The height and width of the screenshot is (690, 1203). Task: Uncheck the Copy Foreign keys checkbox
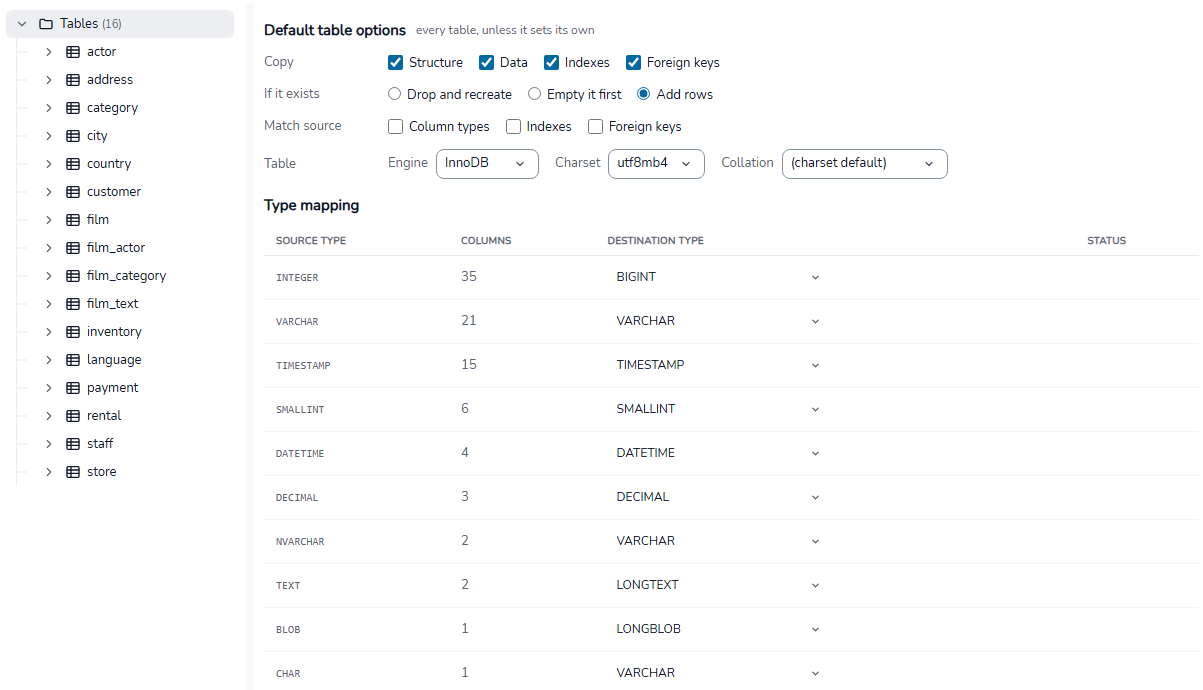tap(633, 62)
